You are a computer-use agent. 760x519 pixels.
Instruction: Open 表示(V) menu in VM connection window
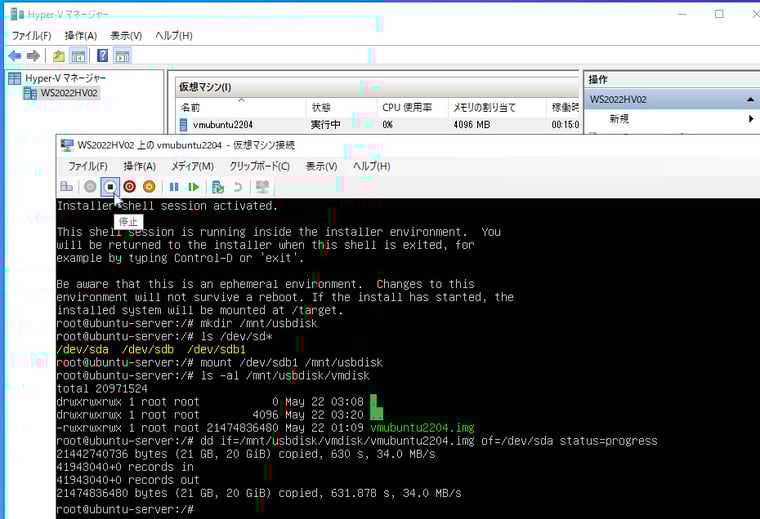click(321, 166)
